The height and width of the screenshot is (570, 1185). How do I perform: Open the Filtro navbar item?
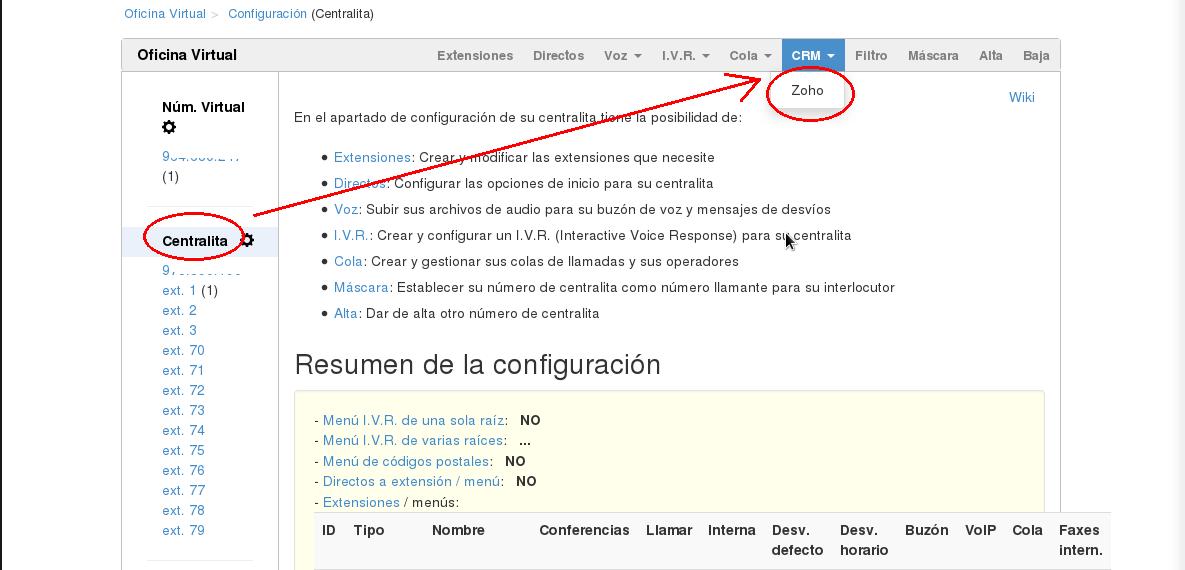coord(871,56)
